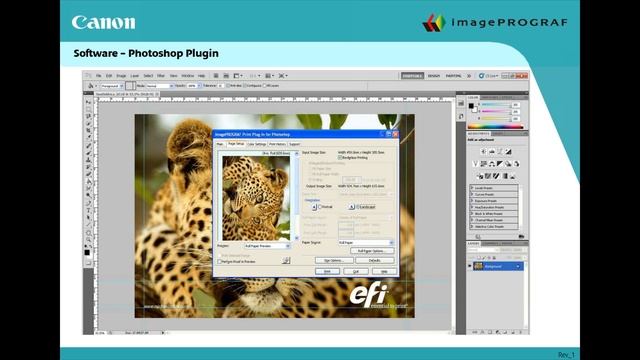Expand Channel Mixer Presets
Image resolution: width=640 pixels, height=360 pixels.
tap(472, 220)
